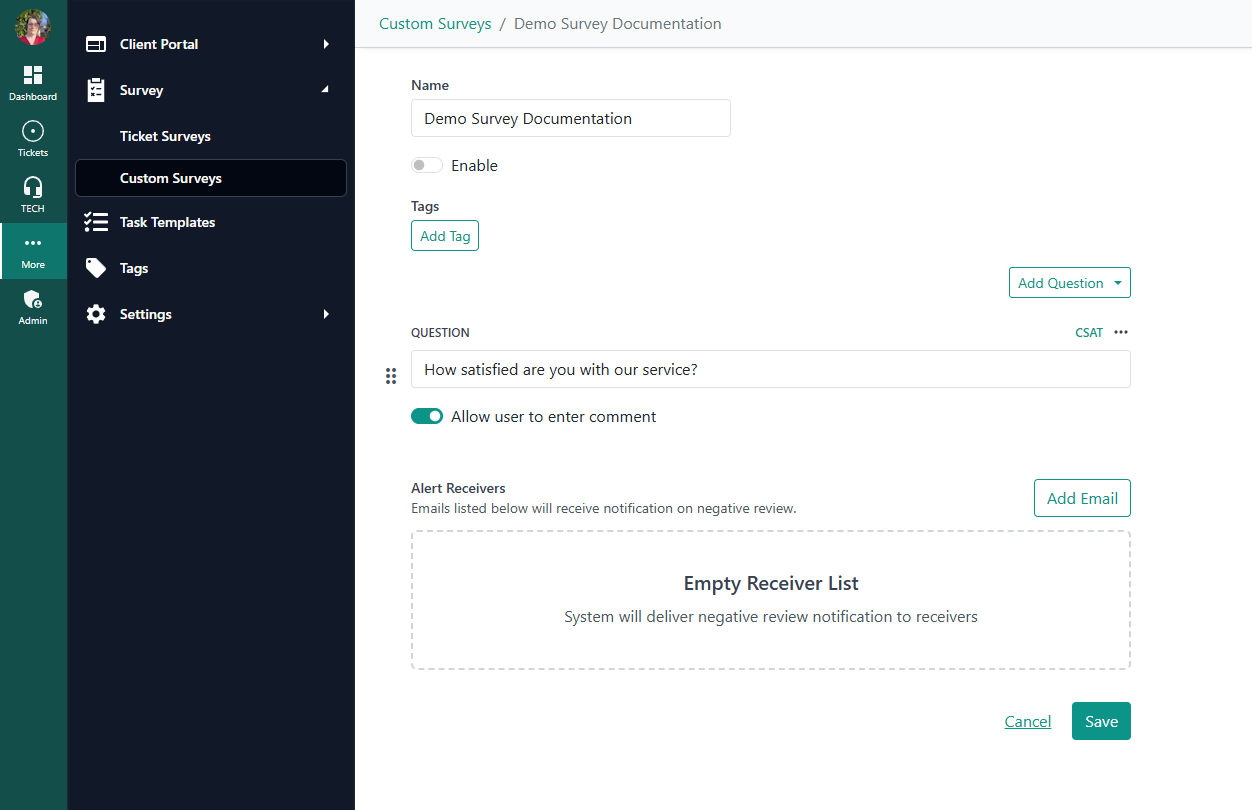Open the Add Question dropdown
The width and height of the screenshot is (1252, 810).
(1069, 283)
